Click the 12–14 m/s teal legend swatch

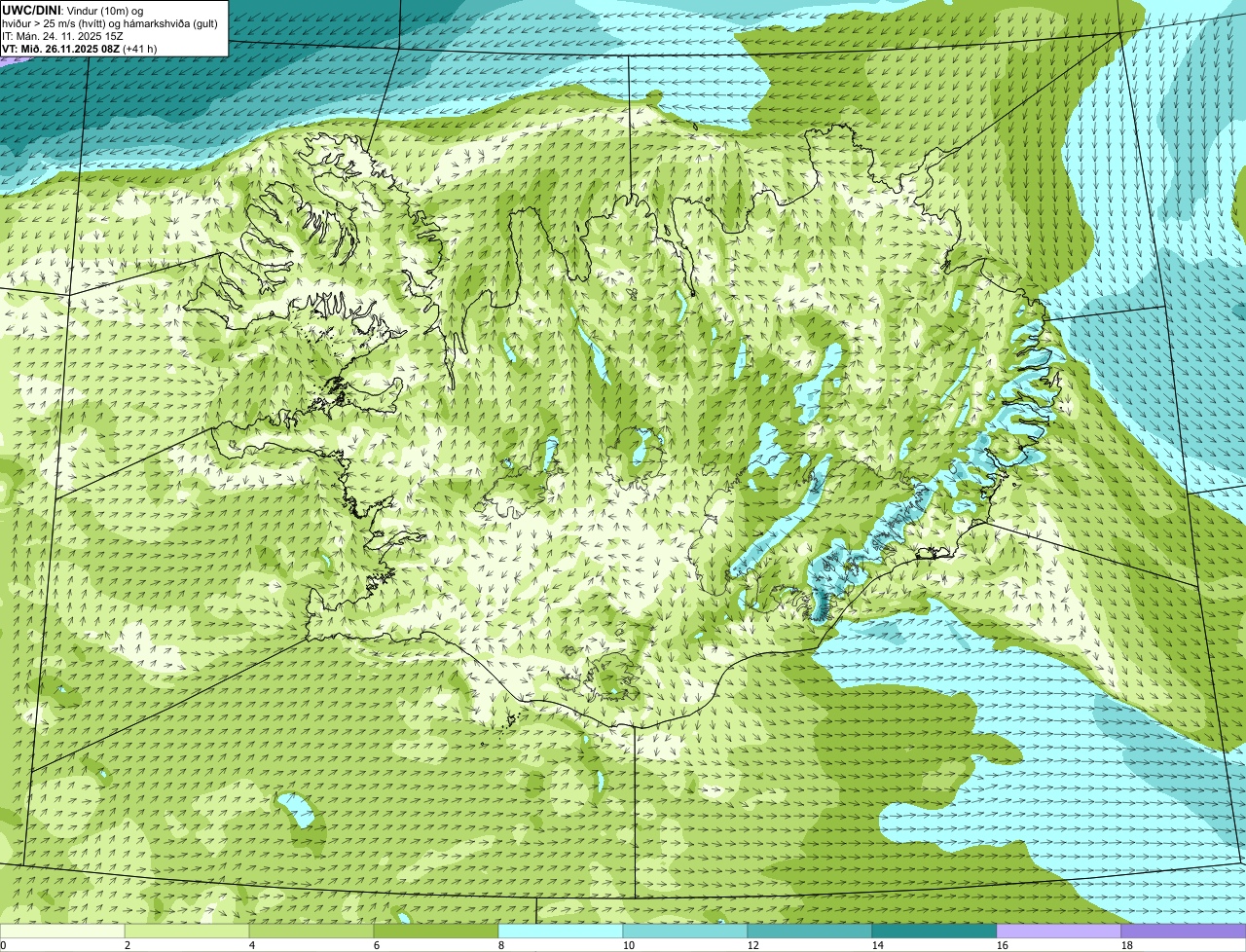[x=810, y=931]
